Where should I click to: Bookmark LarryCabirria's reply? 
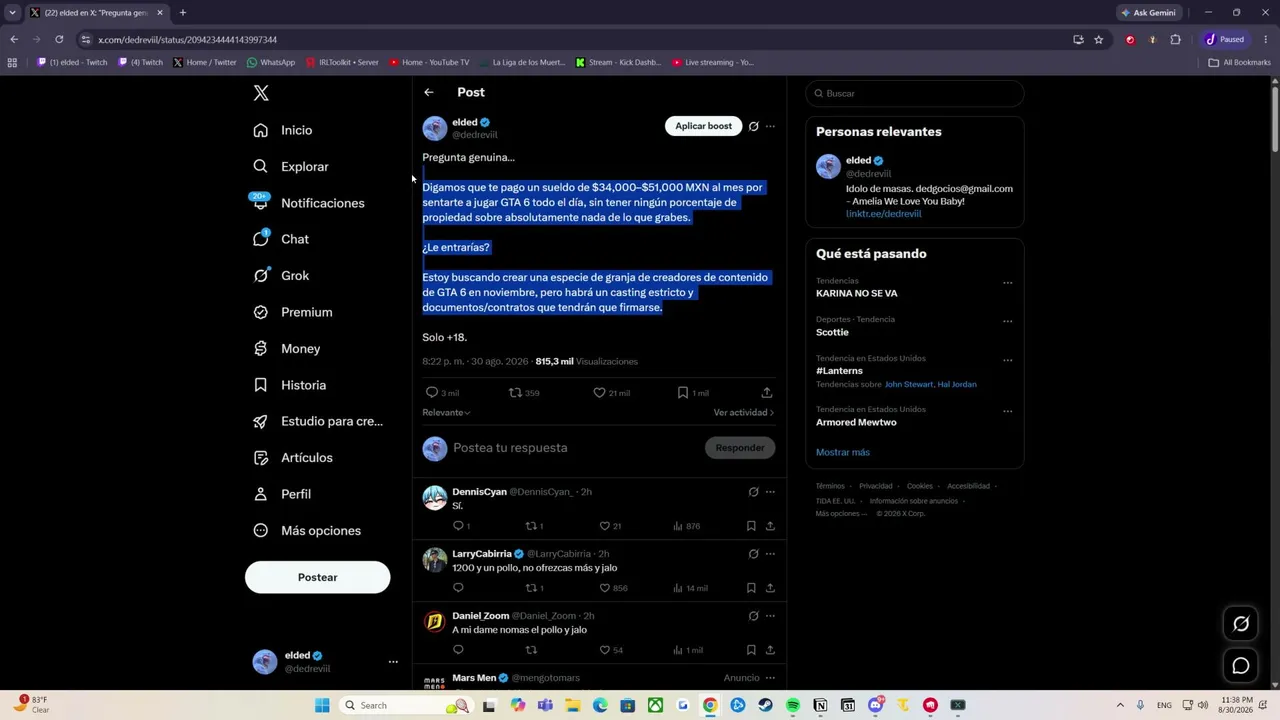751,588
